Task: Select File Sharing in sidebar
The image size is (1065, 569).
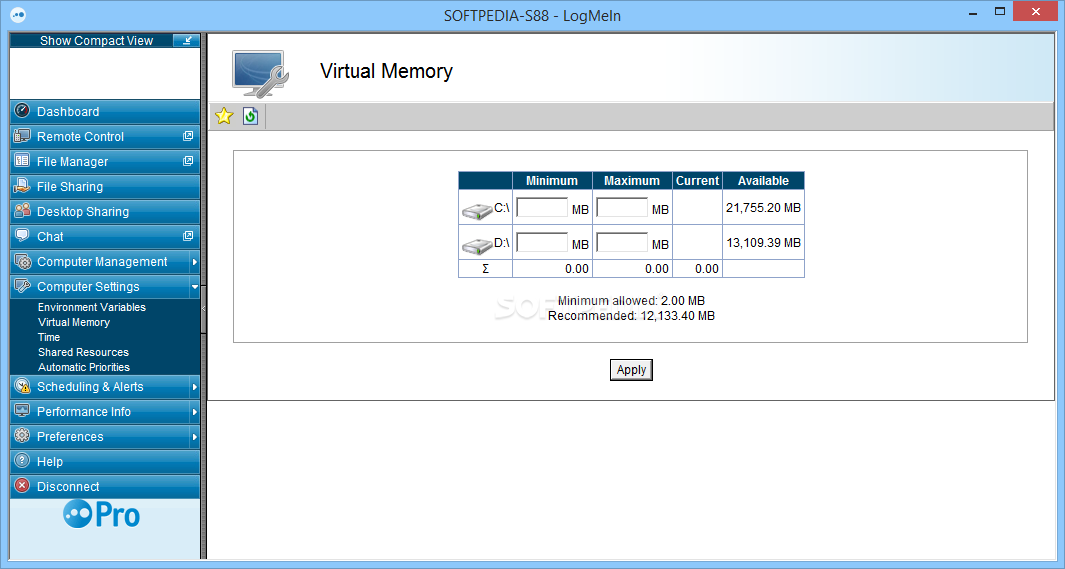Action: (105, 187)
